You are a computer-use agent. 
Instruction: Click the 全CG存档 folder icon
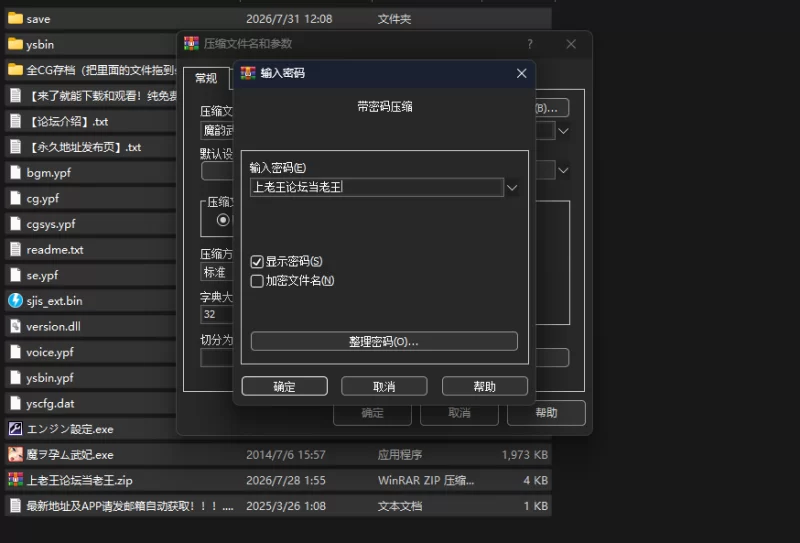coord(15,70)
